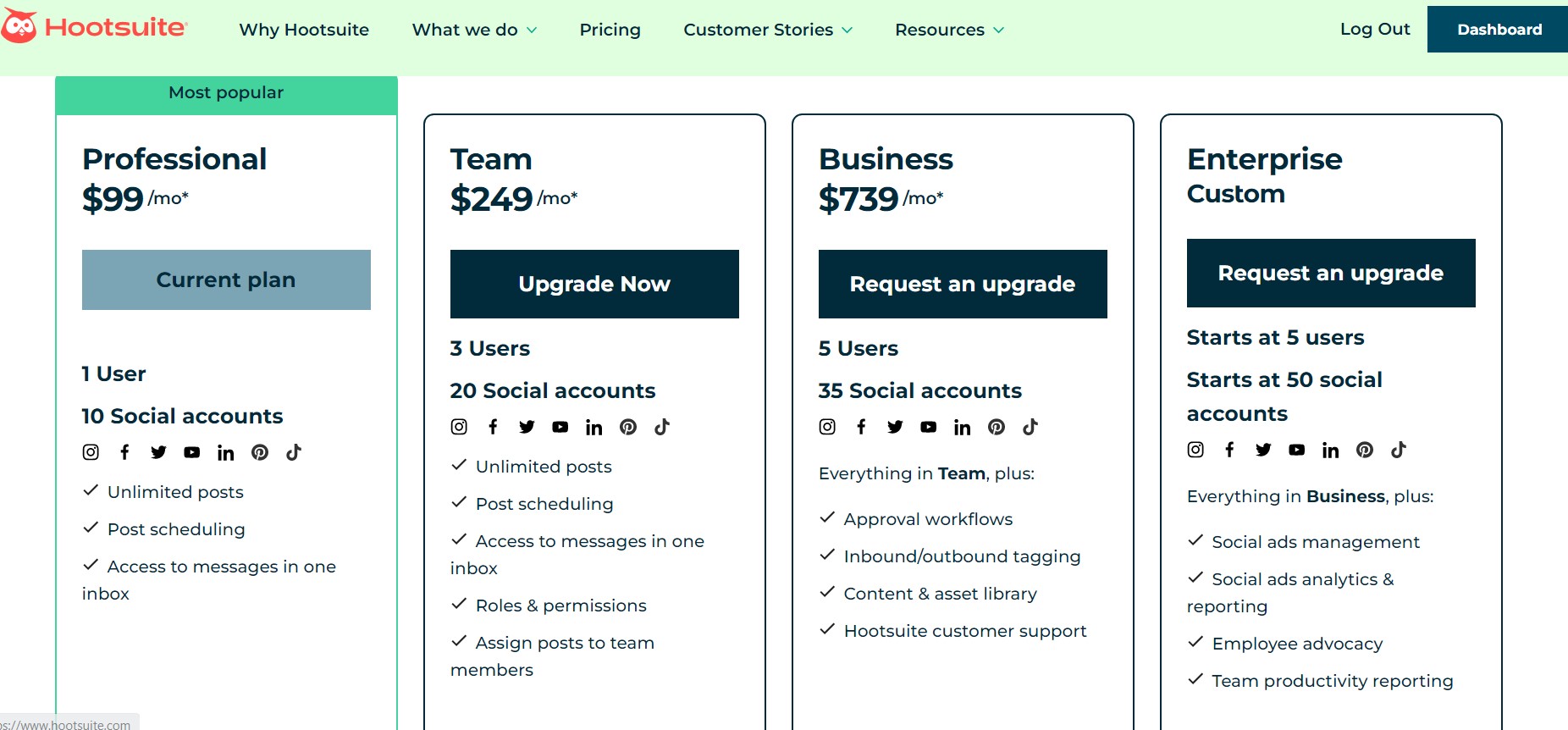Click YouTube icon in Enterprise plan

tap(1297, 450)
